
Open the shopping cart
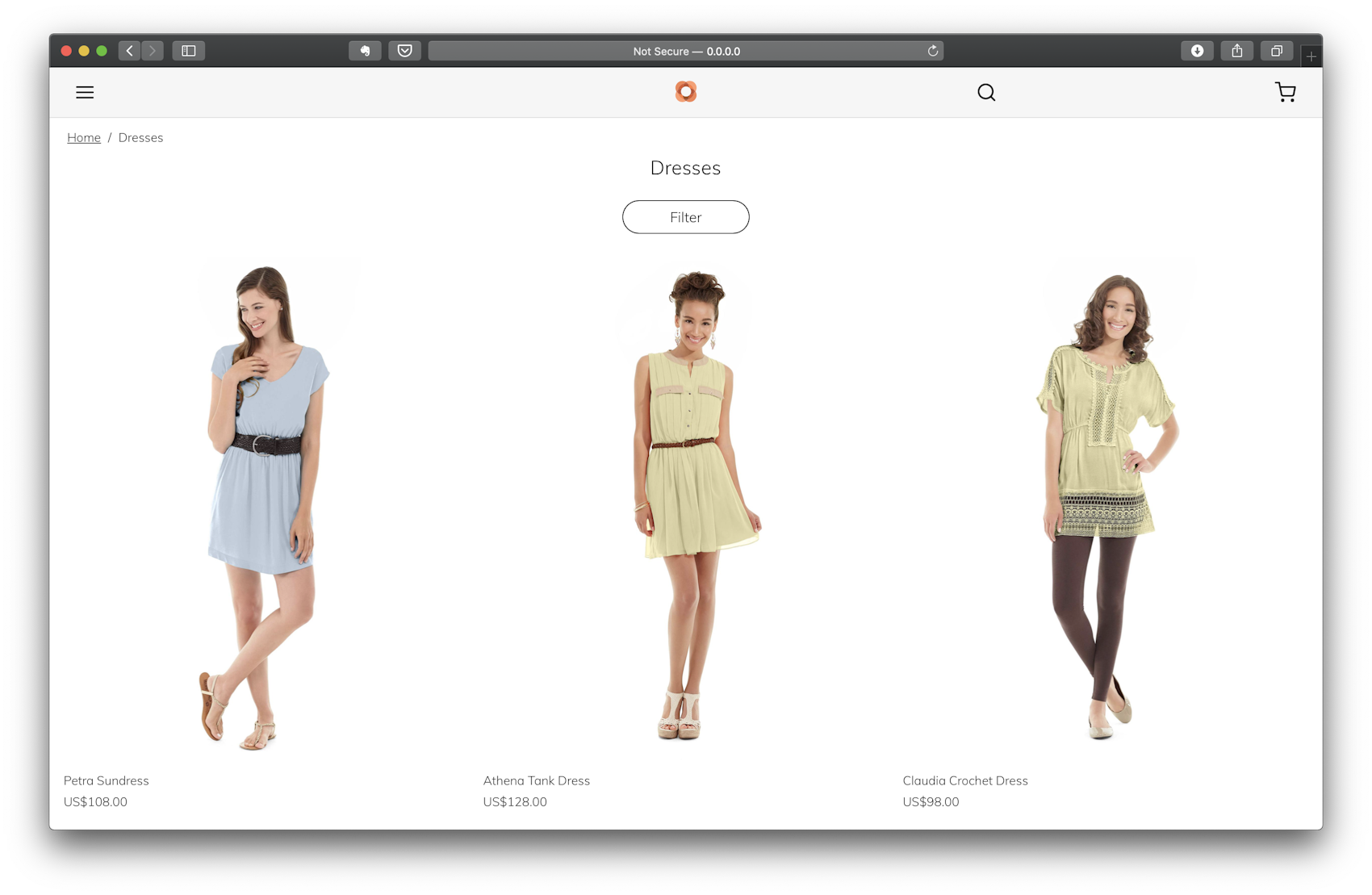coord(1286,92)
